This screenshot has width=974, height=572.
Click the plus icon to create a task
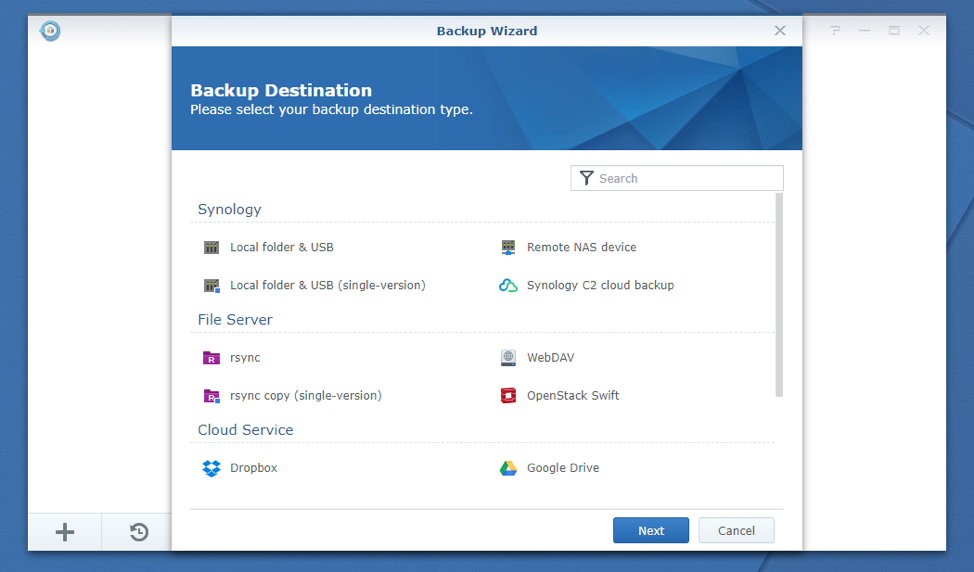[65, 532]
